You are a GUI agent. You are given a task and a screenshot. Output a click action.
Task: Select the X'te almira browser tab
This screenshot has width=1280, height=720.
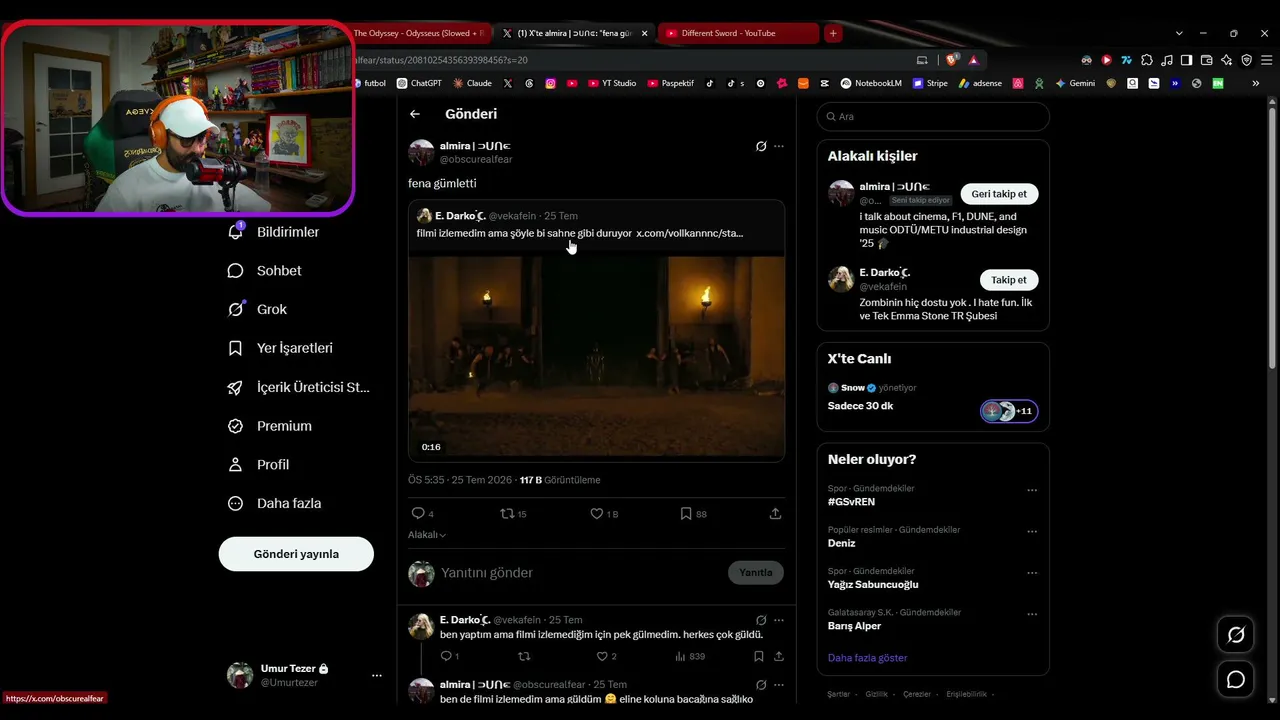pos(576,33)
